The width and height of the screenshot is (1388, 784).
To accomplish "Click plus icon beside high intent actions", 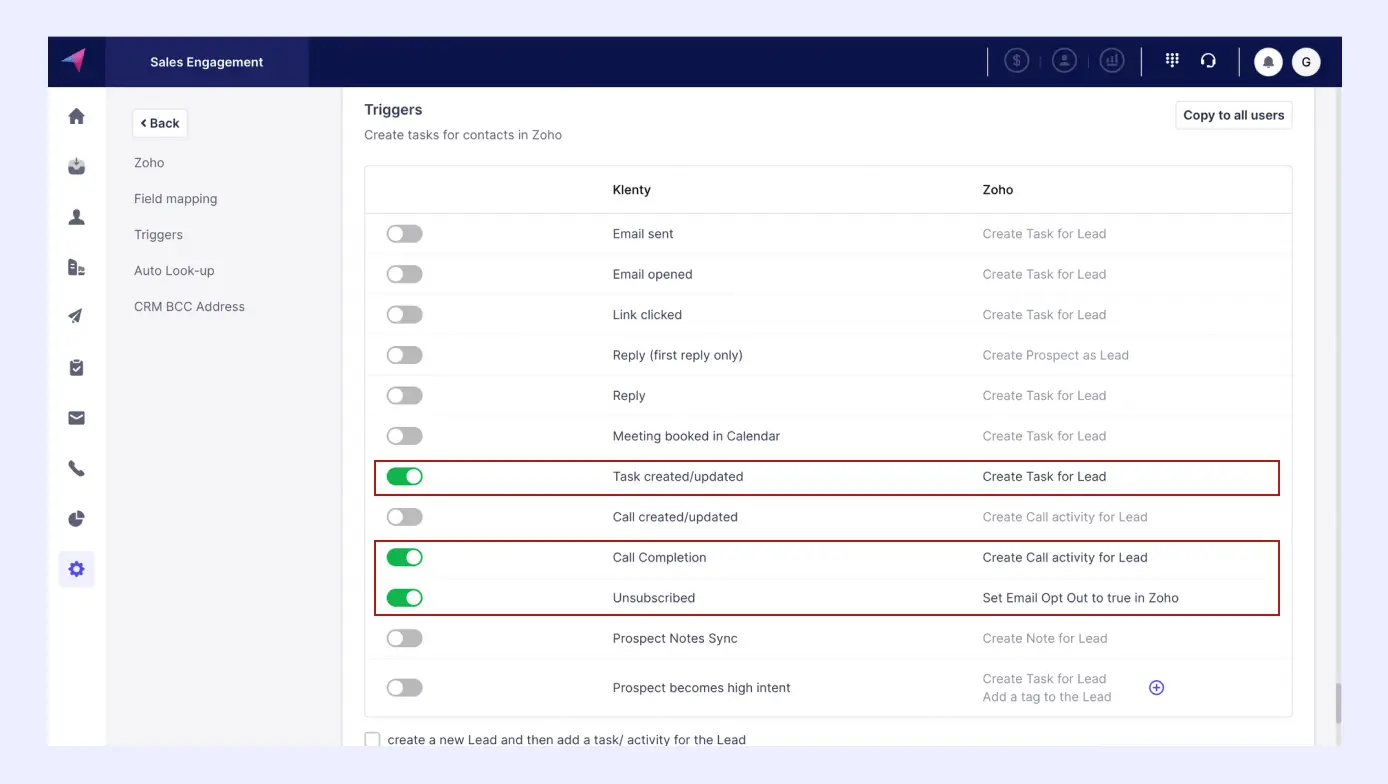I will click(1156, 688).
